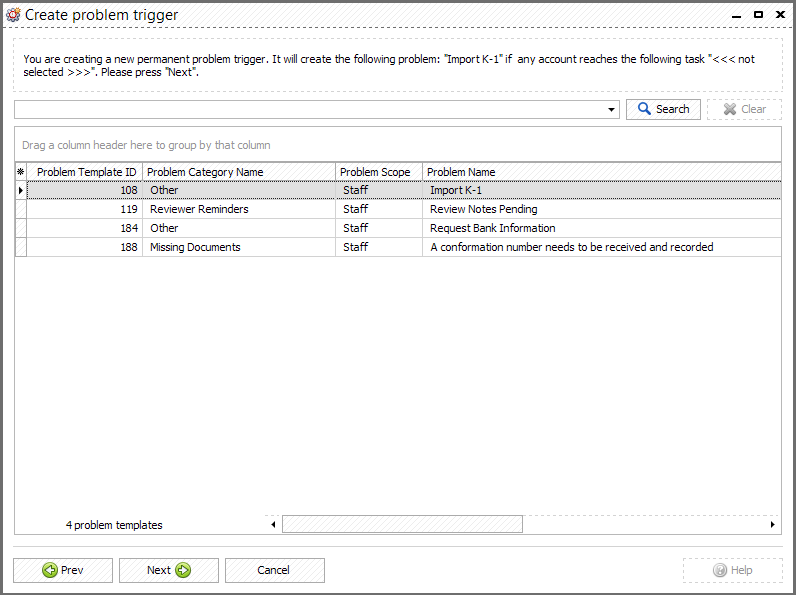The image size is (796, 595).
Task: Click the green Next arrow icon
Action: click(x=183, y=570)
